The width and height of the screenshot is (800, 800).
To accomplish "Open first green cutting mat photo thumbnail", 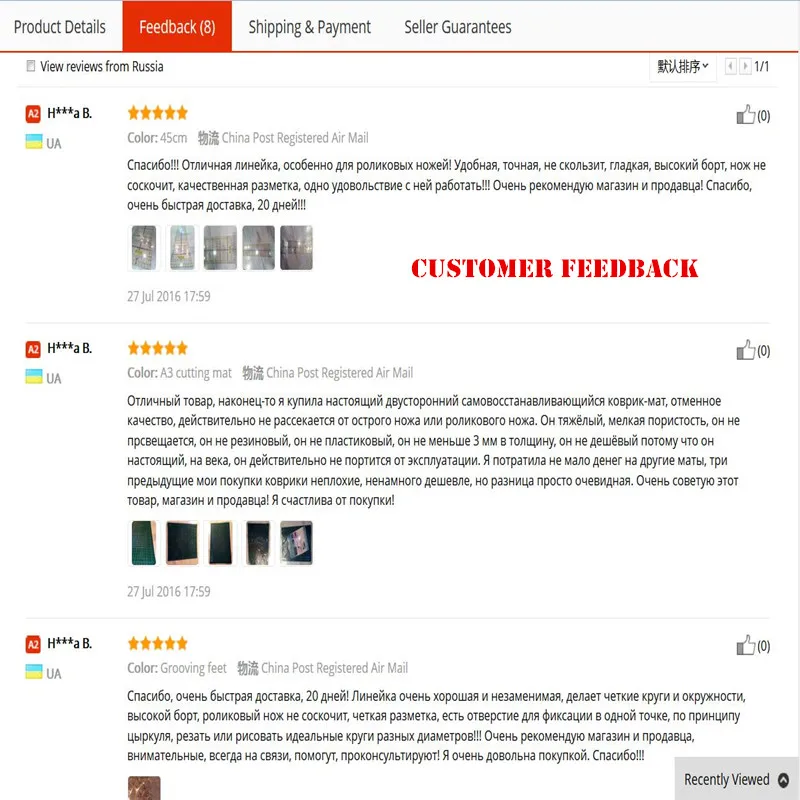I will 144,543.
